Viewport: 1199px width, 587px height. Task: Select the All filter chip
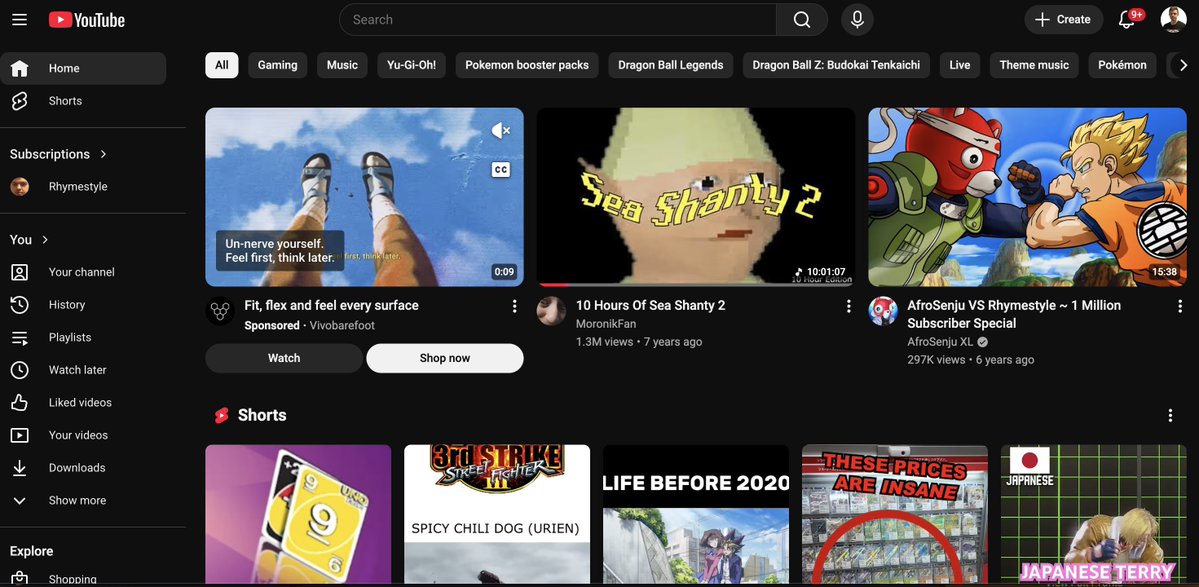(x=222, y=65)
